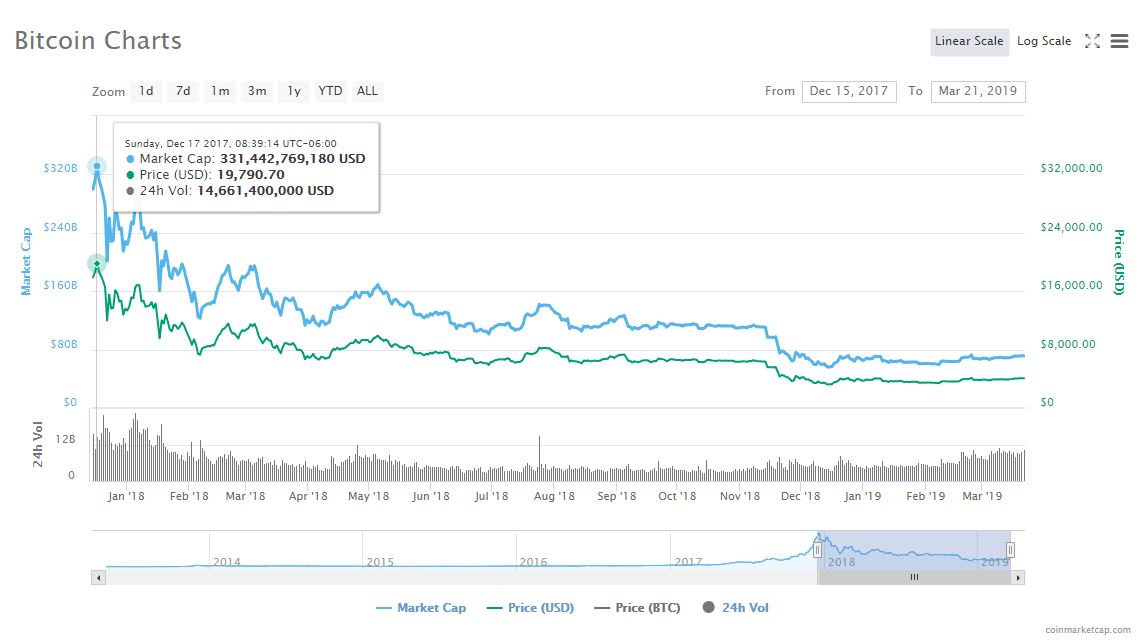Set zoom range to 1m
This screenshot has height=643, width=1147.
click(x=219, y=91)
